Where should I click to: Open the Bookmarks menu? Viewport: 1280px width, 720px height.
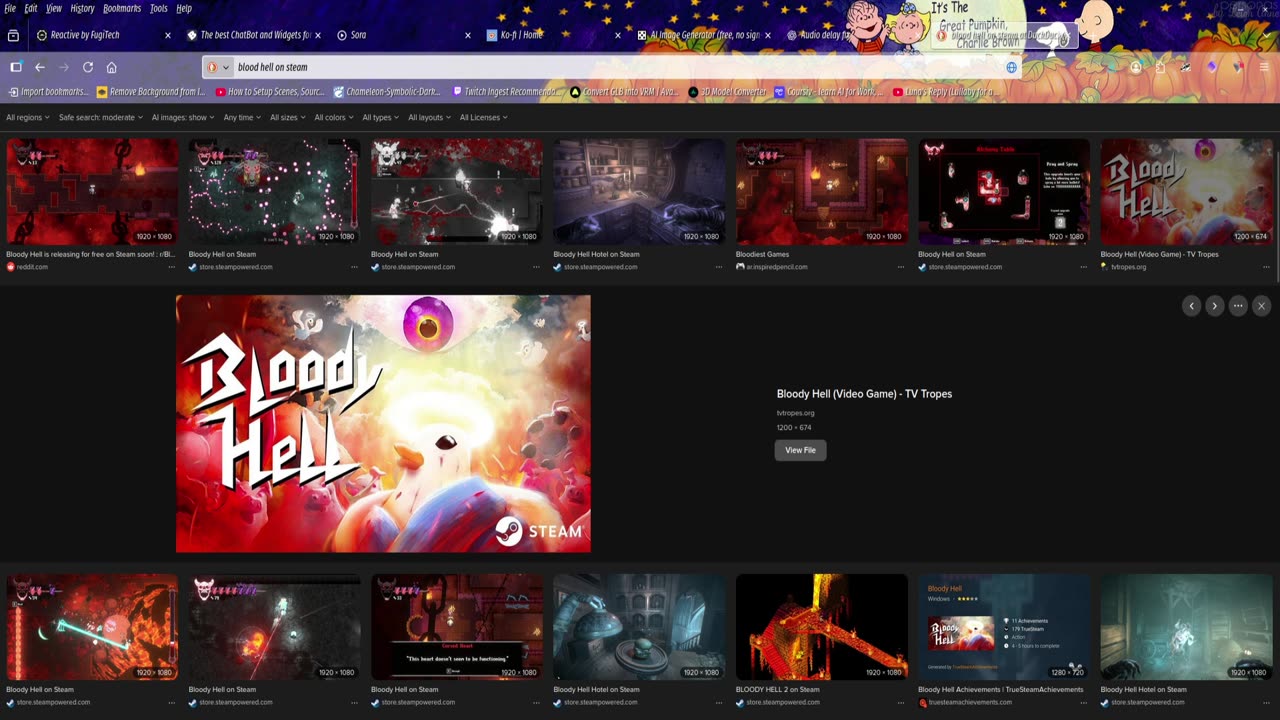122,8
